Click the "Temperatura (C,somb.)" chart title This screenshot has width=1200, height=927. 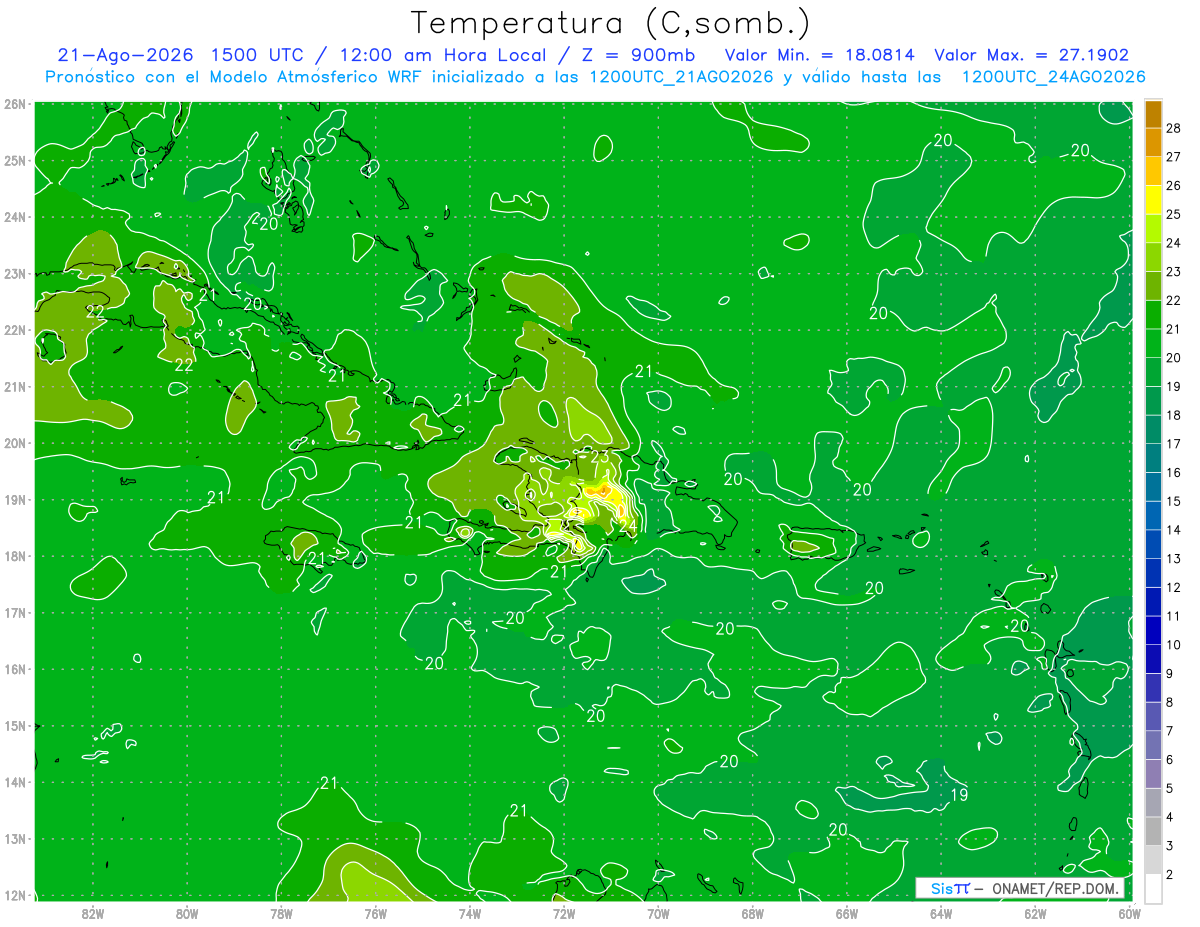coord(611,24)
